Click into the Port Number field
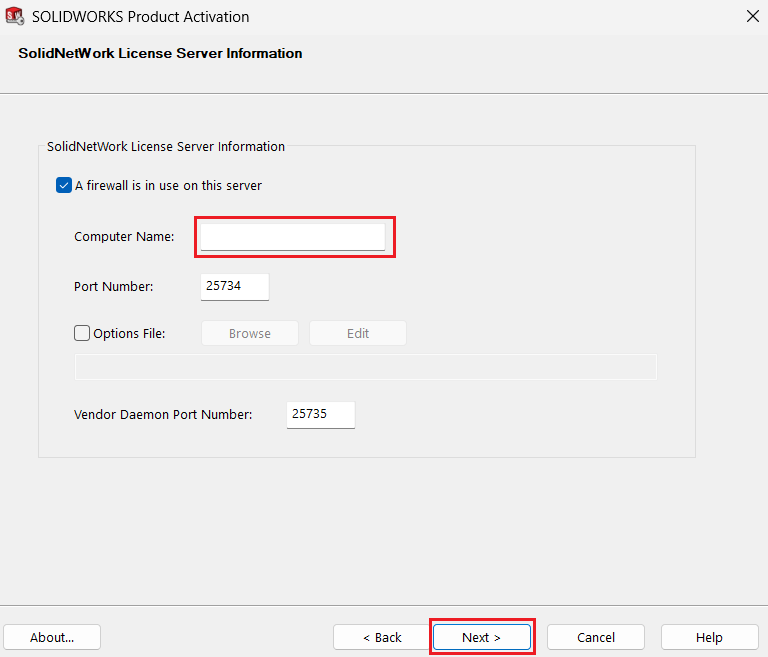Image resolution: width=768 pixels, height=657 pixels. [235, 287]
